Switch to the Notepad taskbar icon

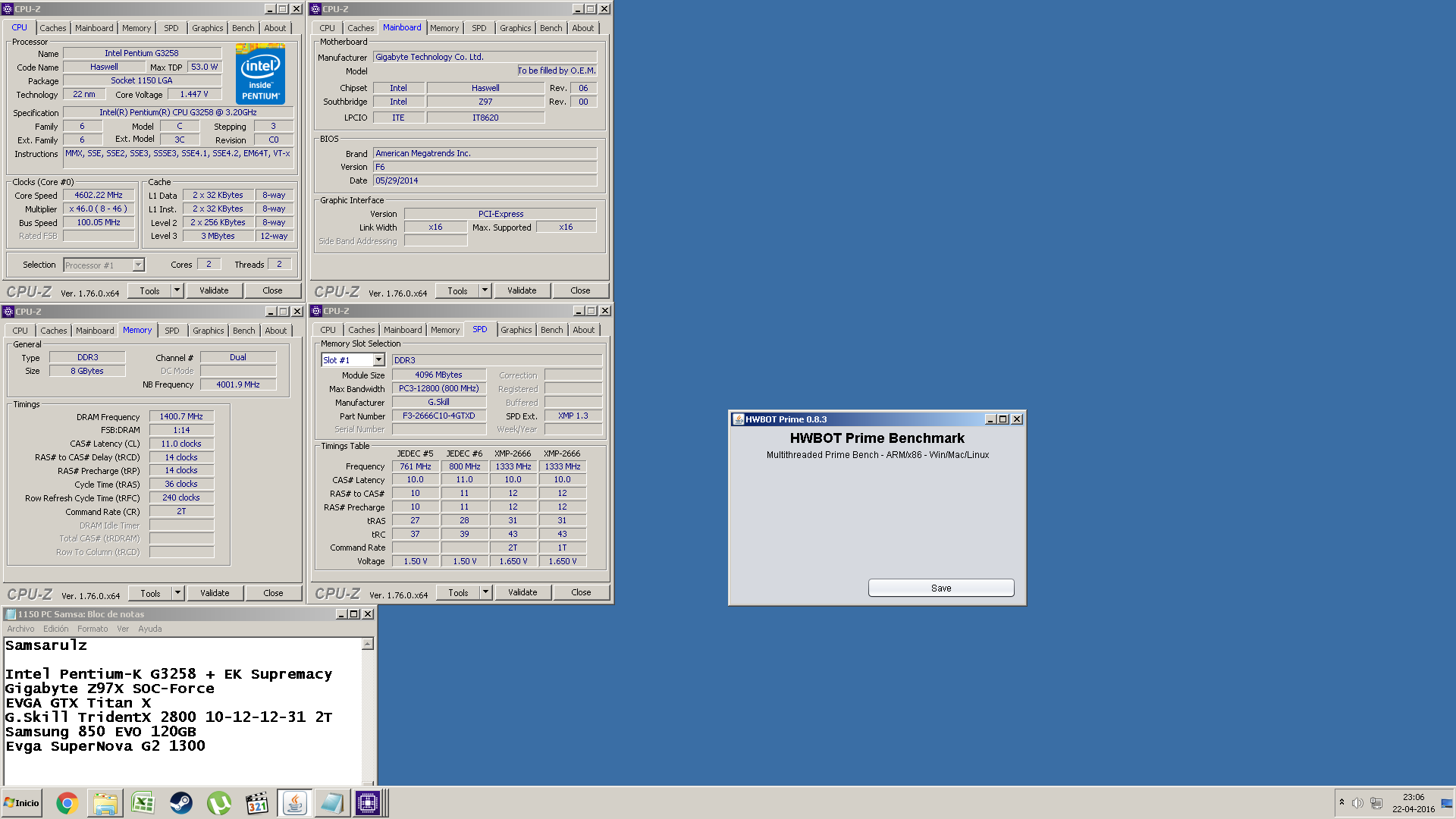(x=331, y=803)
